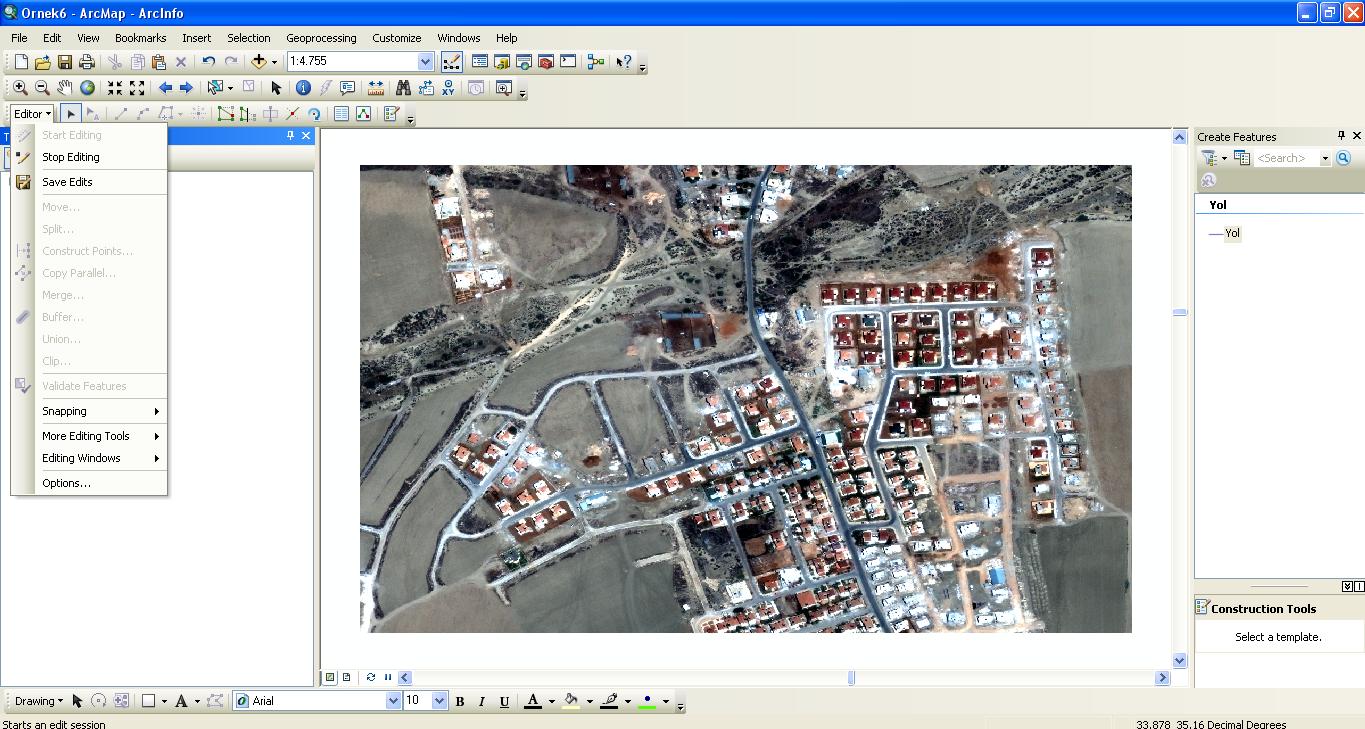The height and width of the screenshot is (729, 1365).
Task: Open Organize Templates in Create Features
Action: point(1241,158)
